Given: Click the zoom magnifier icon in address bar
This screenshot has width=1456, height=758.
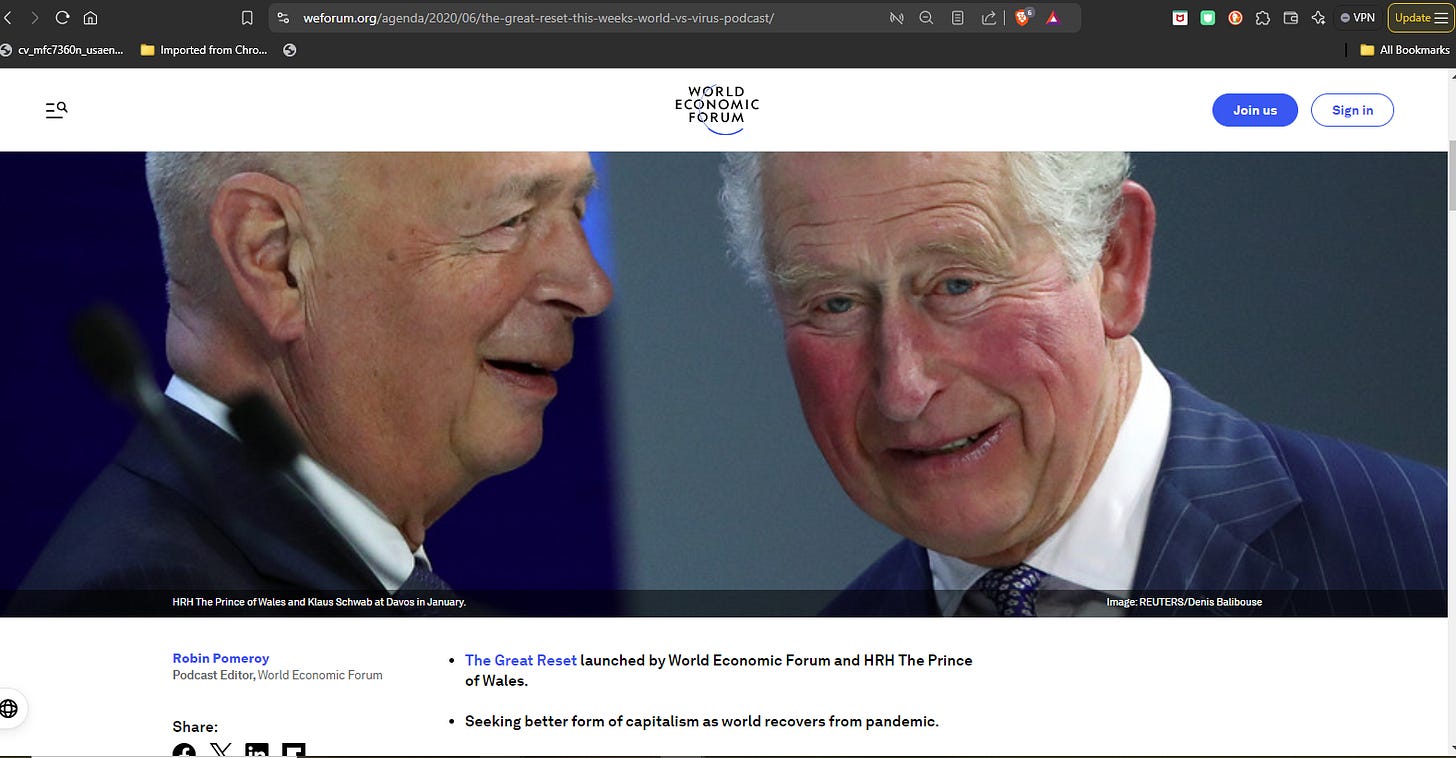Looking at the screenshot, I should click(x=925, y=17).
